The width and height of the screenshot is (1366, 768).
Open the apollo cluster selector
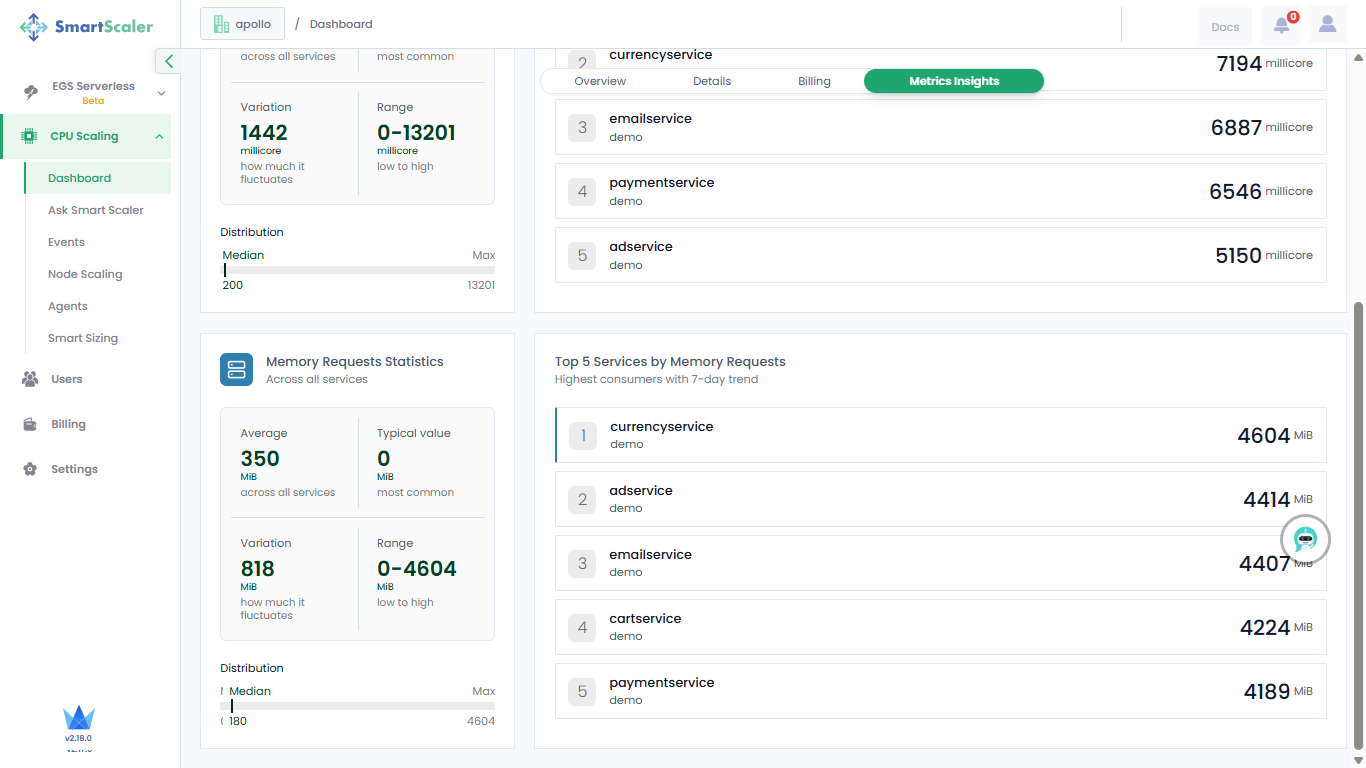242,24
